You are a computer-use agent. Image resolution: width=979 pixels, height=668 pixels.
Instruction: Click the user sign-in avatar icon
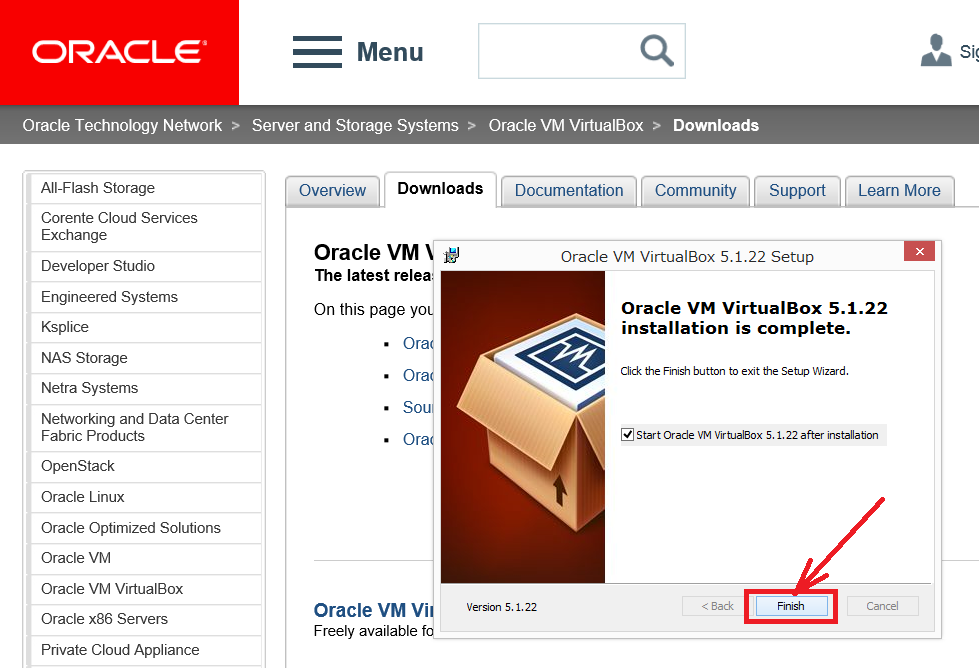pyautogui.click(x=936, y=50)
